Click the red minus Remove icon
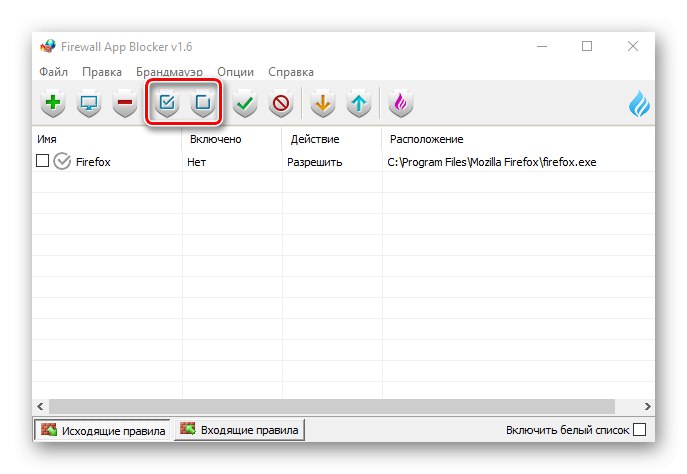 [x=125, y=103]
